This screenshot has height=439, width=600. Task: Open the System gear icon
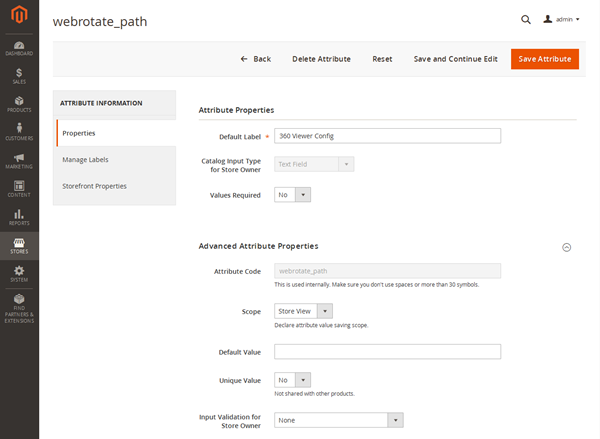coord(19,274)
